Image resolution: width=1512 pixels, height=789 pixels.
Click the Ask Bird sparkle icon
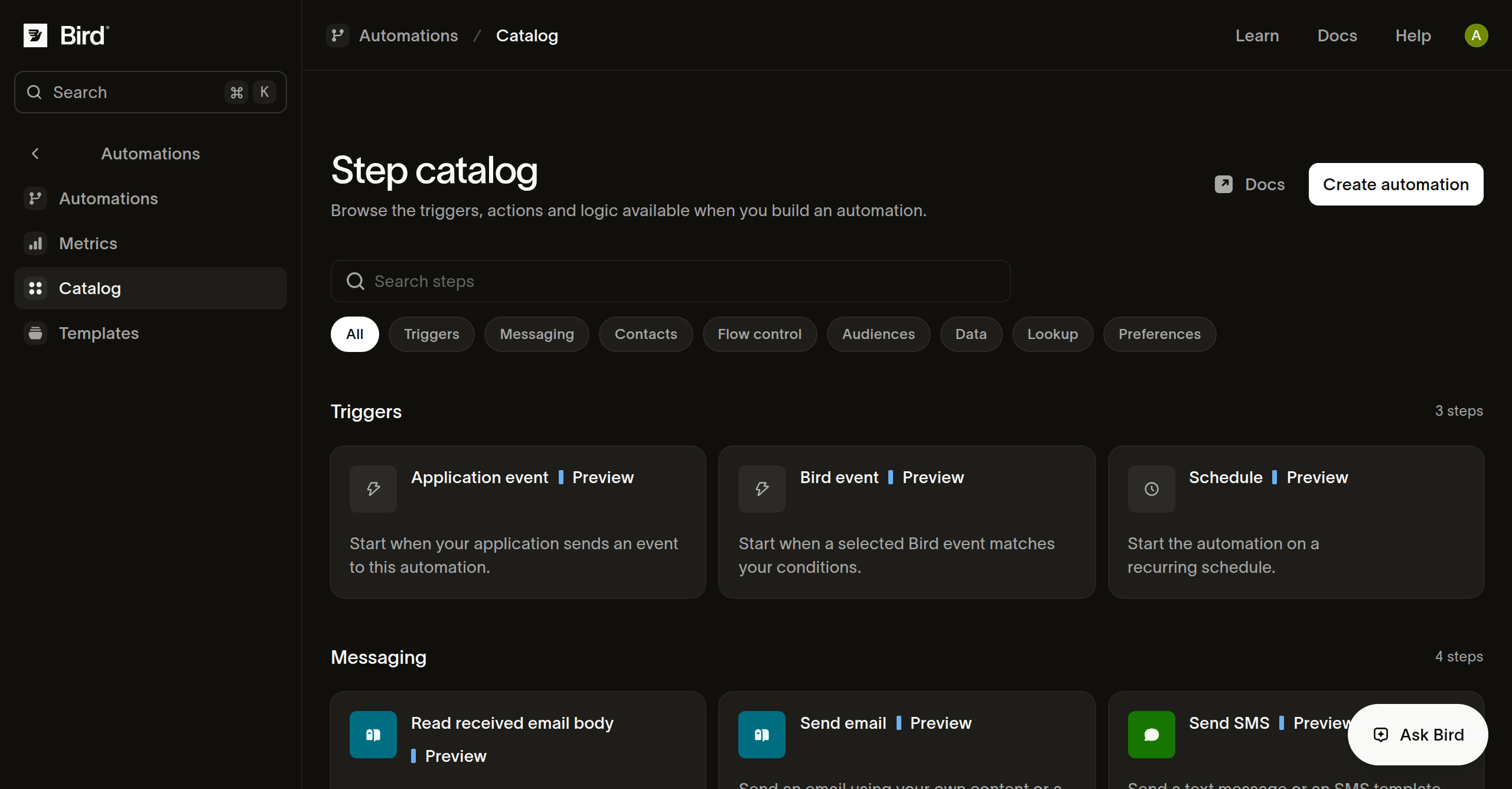(1381, 735)
